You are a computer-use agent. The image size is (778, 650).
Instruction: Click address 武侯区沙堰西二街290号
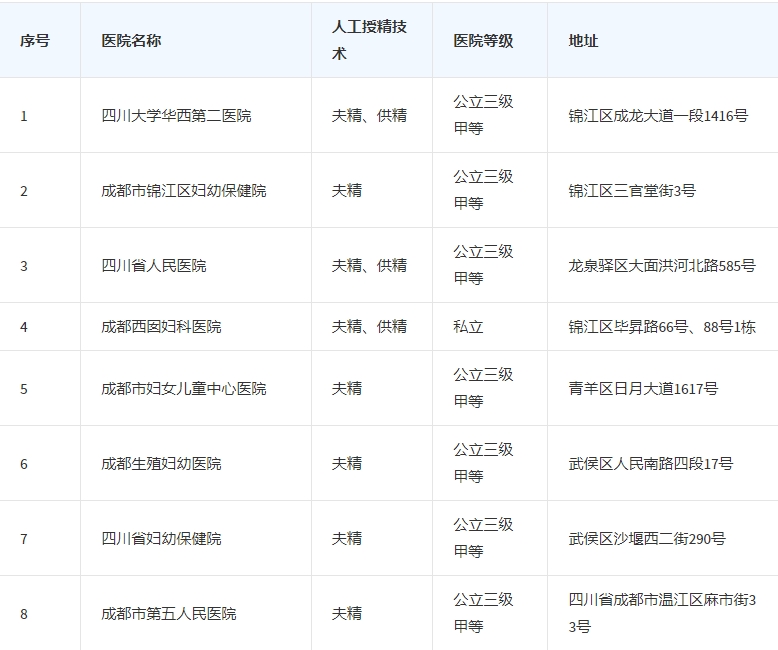coord(646,539)
